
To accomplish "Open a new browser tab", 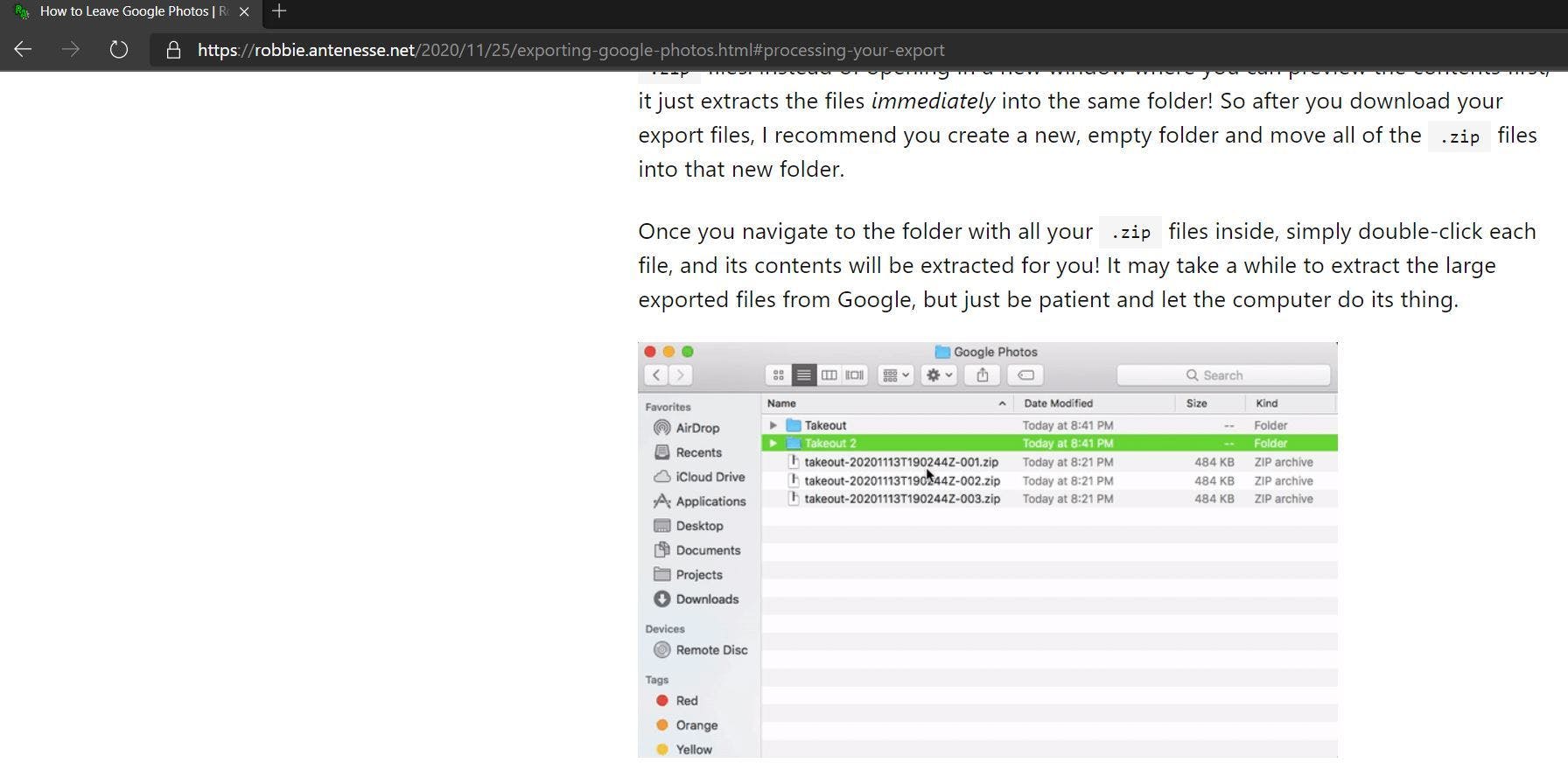I will [279, 11].
